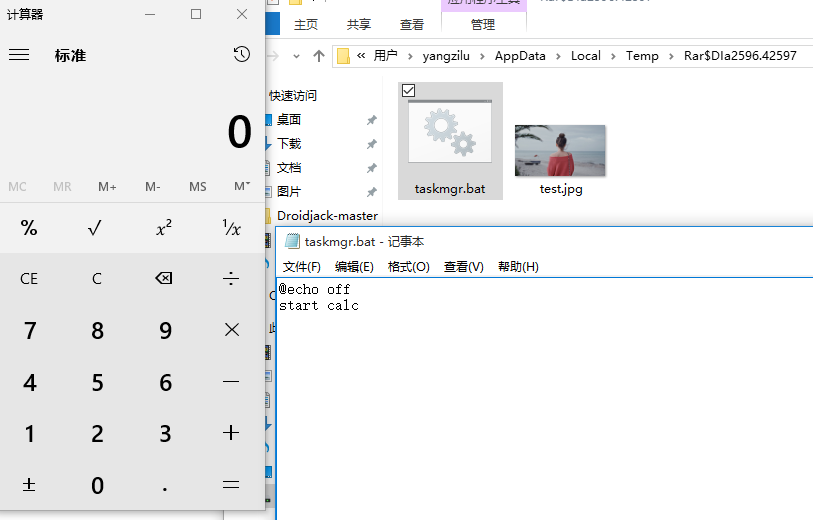Select the test.jpg image thumbnail
The width and height of the screenshot is (813, 520).
coord(560,150)
